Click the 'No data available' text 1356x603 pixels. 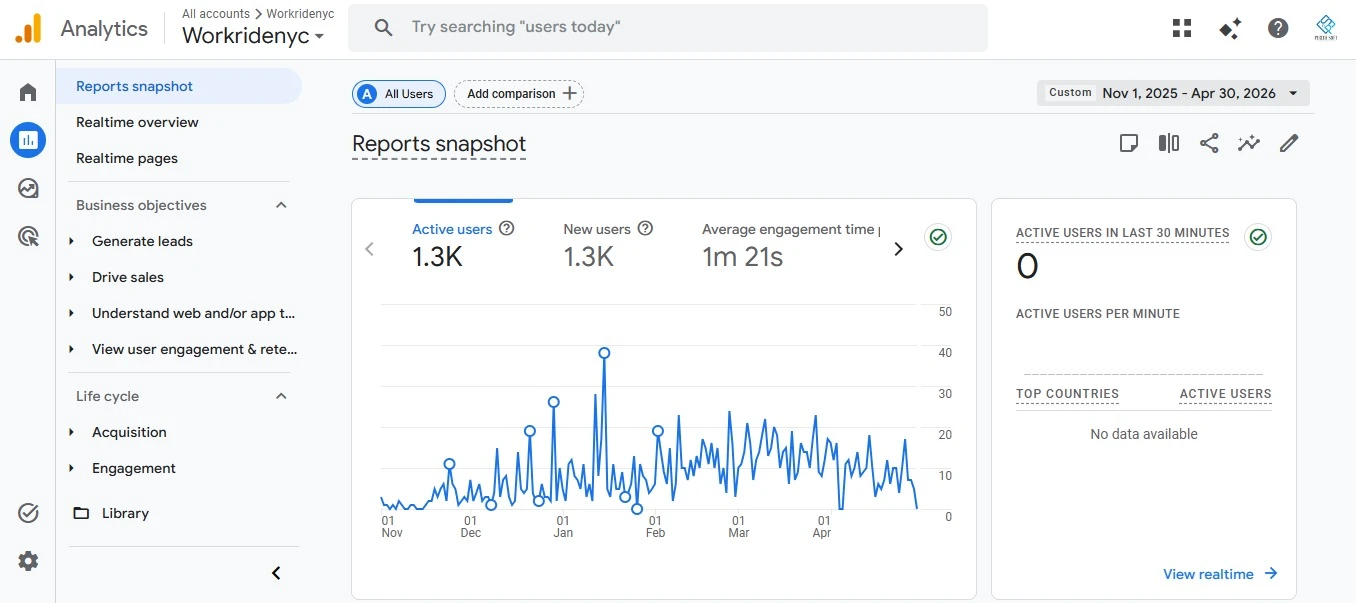pos(1144,434)
